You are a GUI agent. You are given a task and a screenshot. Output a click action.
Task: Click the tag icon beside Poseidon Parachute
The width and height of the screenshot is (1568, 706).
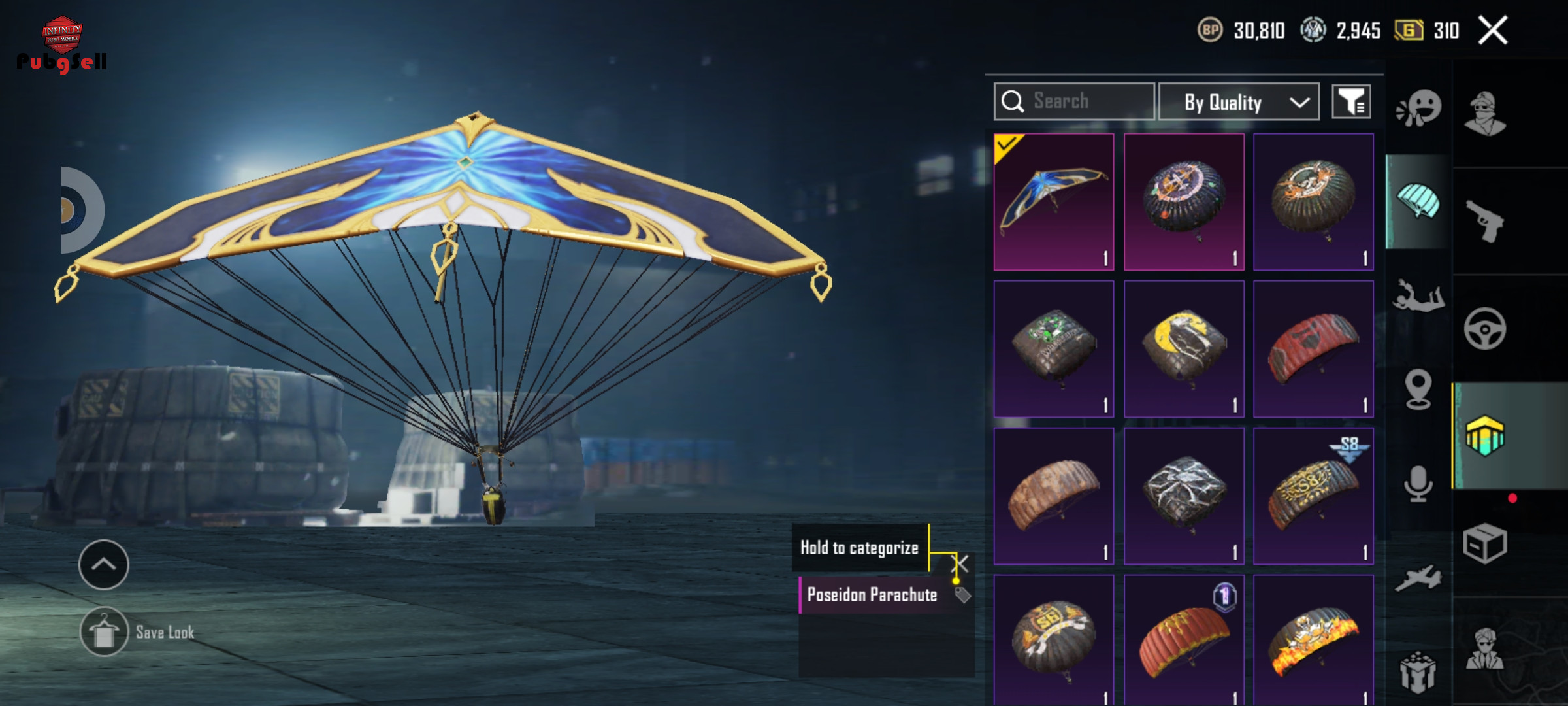click(x=963, y=595)
